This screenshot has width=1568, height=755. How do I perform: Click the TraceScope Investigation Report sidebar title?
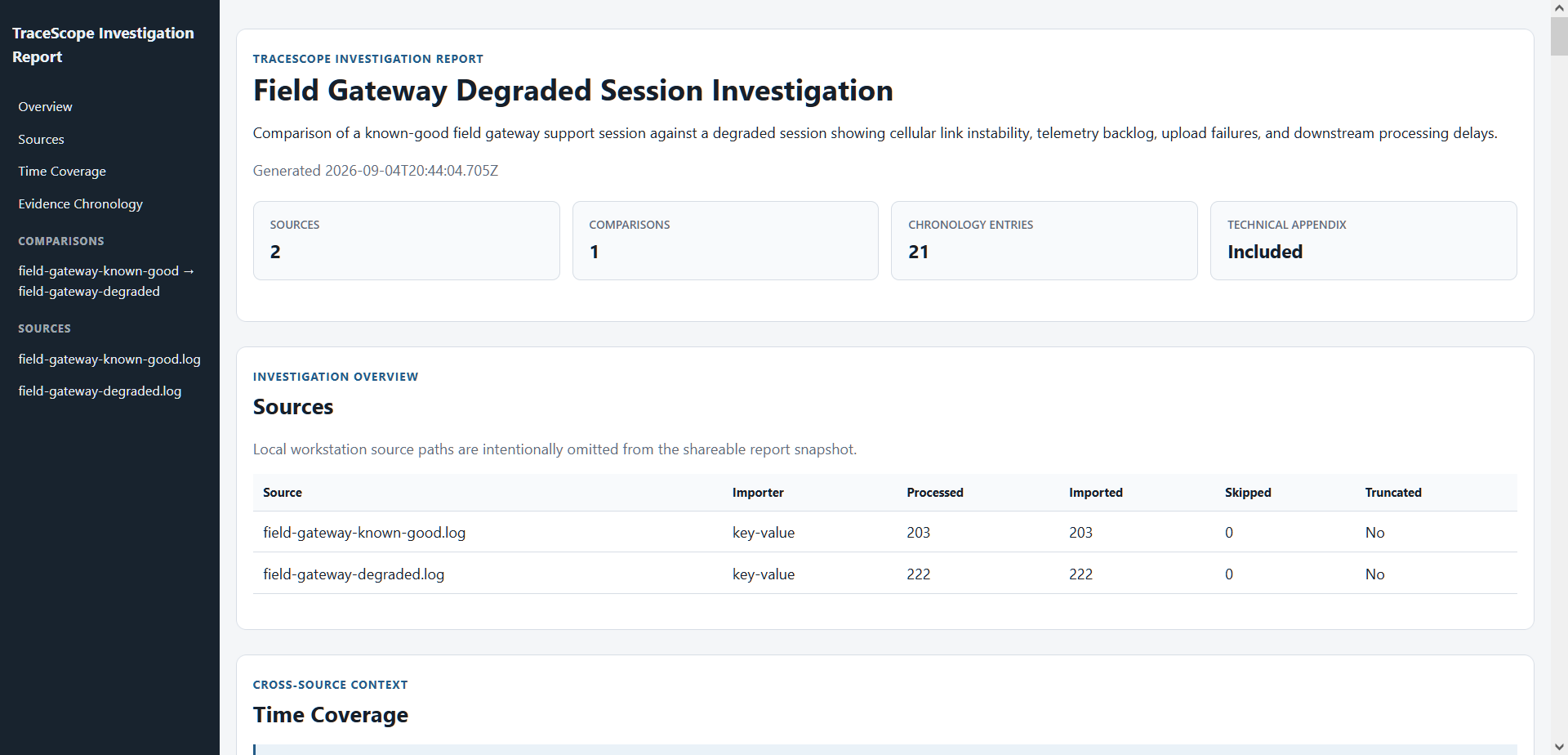103,45
